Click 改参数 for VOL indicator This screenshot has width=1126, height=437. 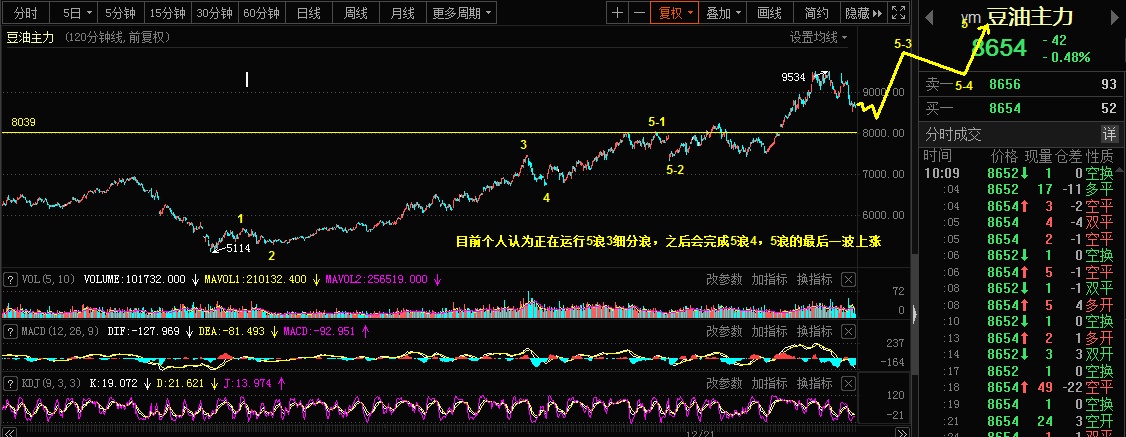pyautogui.click(x=724, y=279)
